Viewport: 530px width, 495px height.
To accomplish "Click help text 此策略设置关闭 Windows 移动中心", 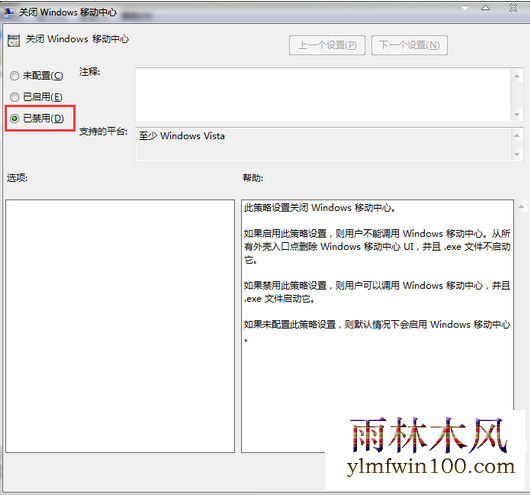I will [x=320, y=208].
